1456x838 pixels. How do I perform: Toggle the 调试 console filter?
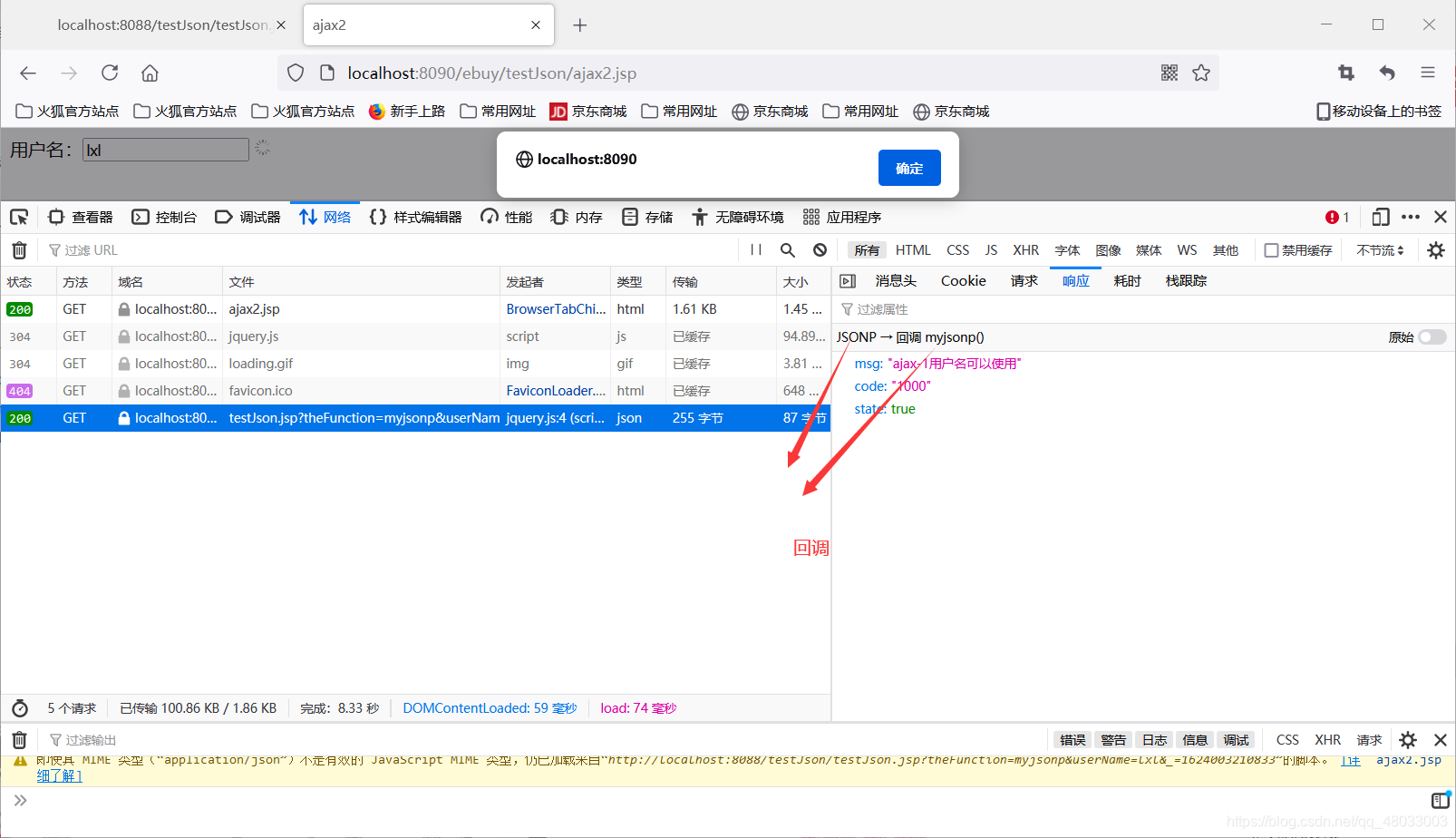(1236, 740)
